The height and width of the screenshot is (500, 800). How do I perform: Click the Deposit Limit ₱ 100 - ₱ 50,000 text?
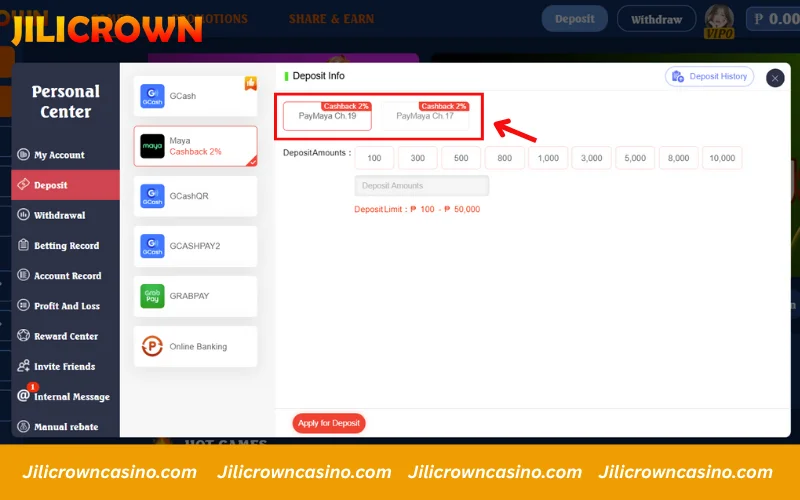pyautogui.click(x=417, y=209)
